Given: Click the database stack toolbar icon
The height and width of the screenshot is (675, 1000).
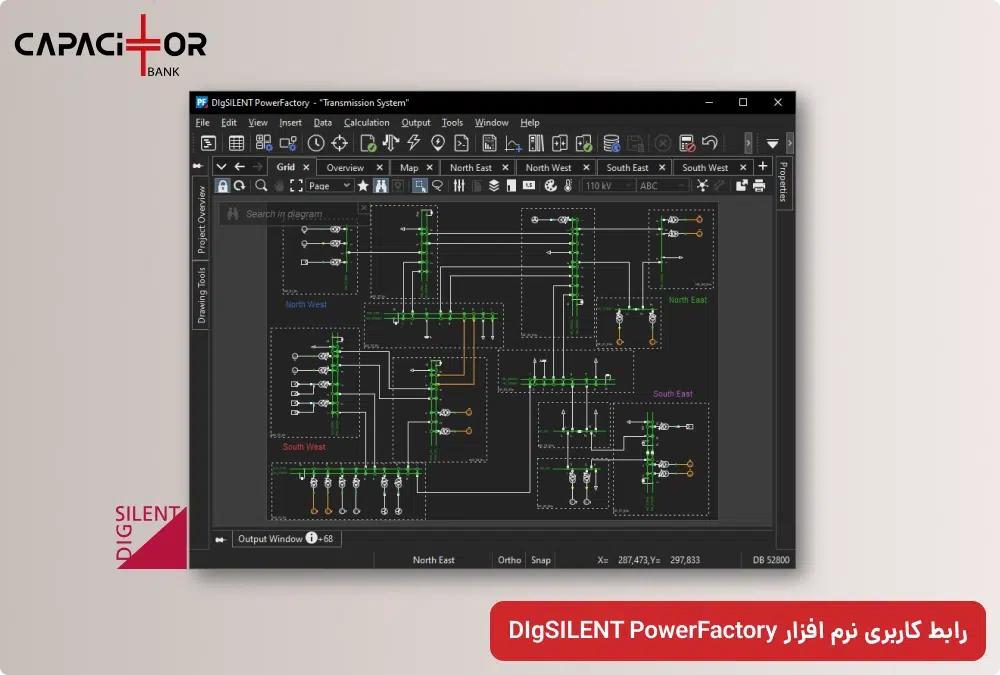Looking at the screenshot, I should tap(612, 143).
